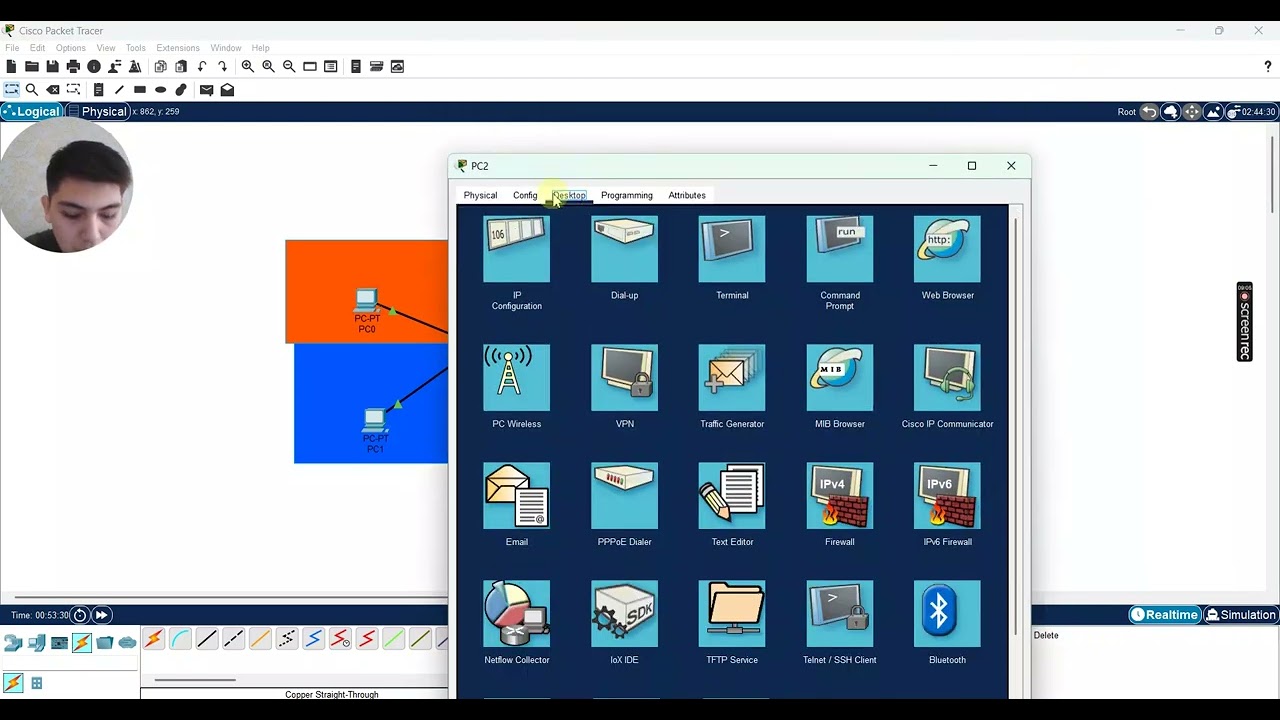Open the Programming tab in PC2
The width and height of the screenshot is (1280, 720).
(x=626, y=195)
